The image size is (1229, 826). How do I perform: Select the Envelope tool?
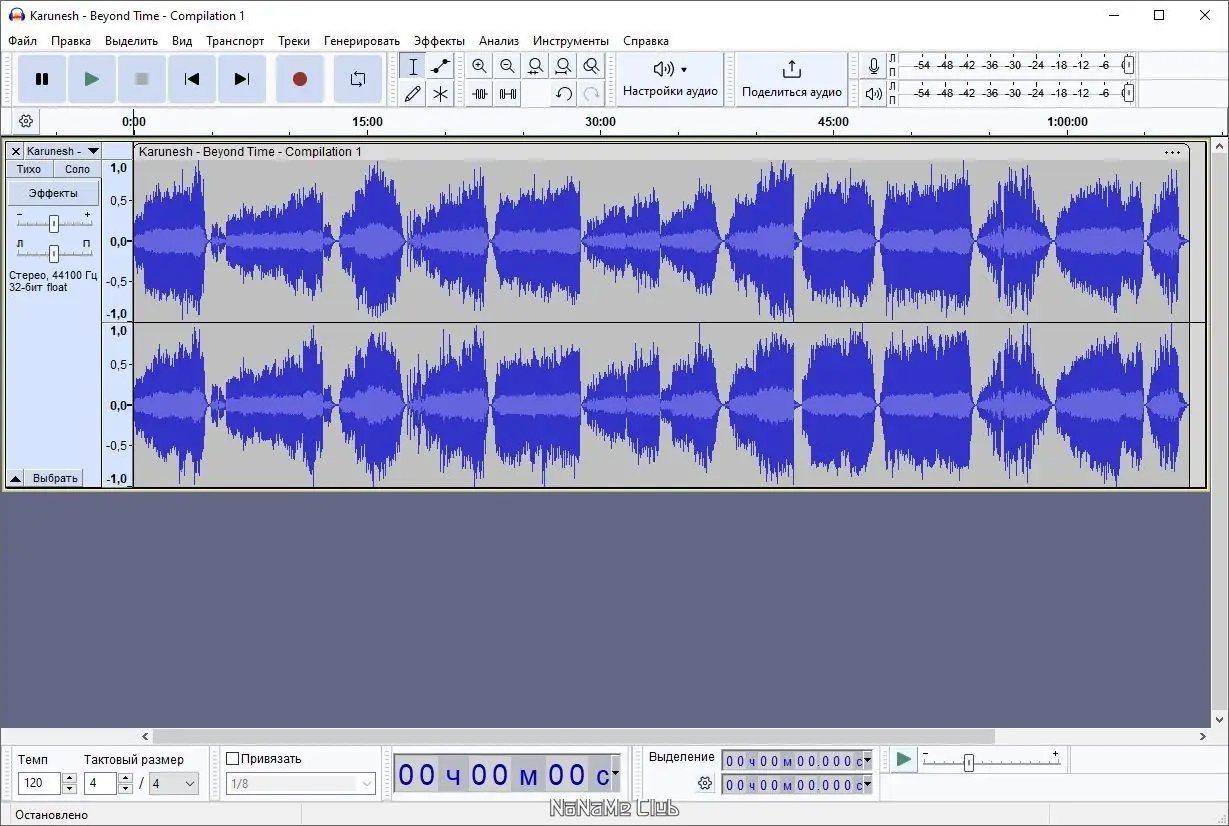tap(440, 67)
